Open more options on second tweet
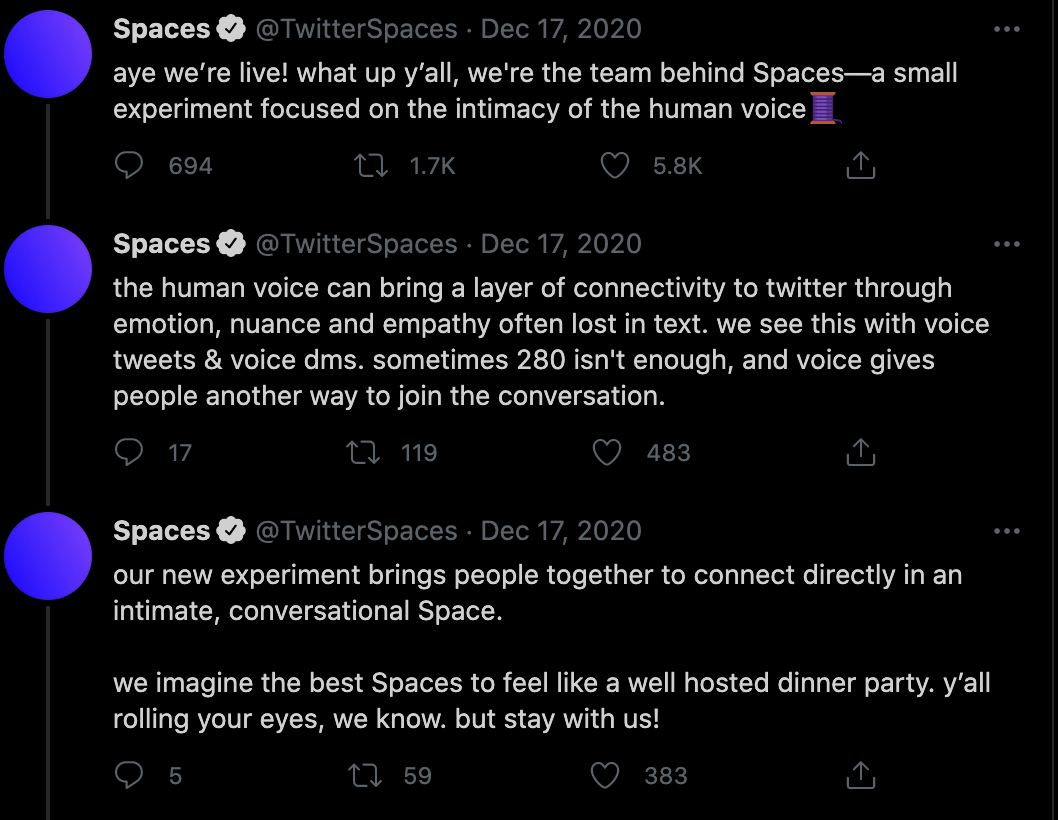Image resolution: width=1058 pixels, height=820 pixels. (1006, 244)
